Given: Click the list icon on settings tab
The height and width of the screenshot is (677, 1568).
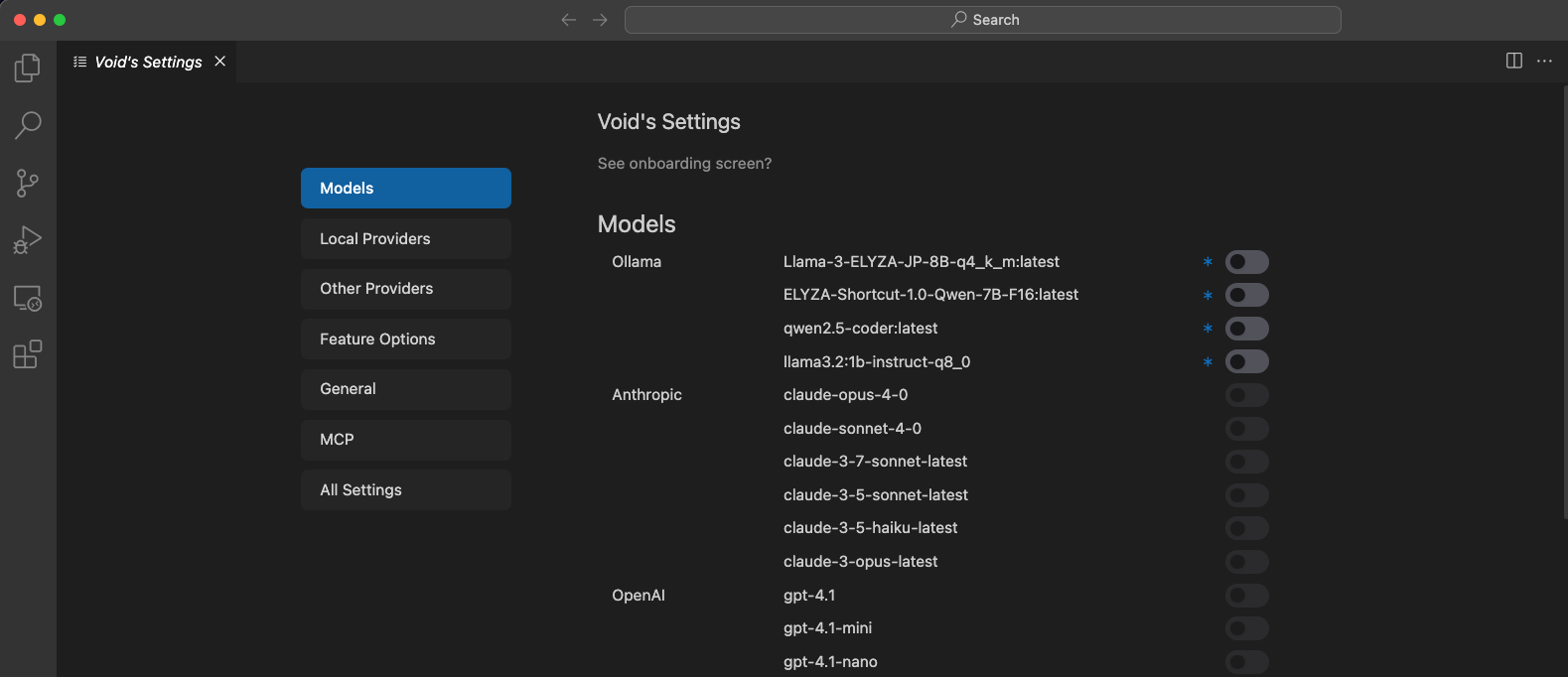Looking at the screenshot, I should coord(80,62).
